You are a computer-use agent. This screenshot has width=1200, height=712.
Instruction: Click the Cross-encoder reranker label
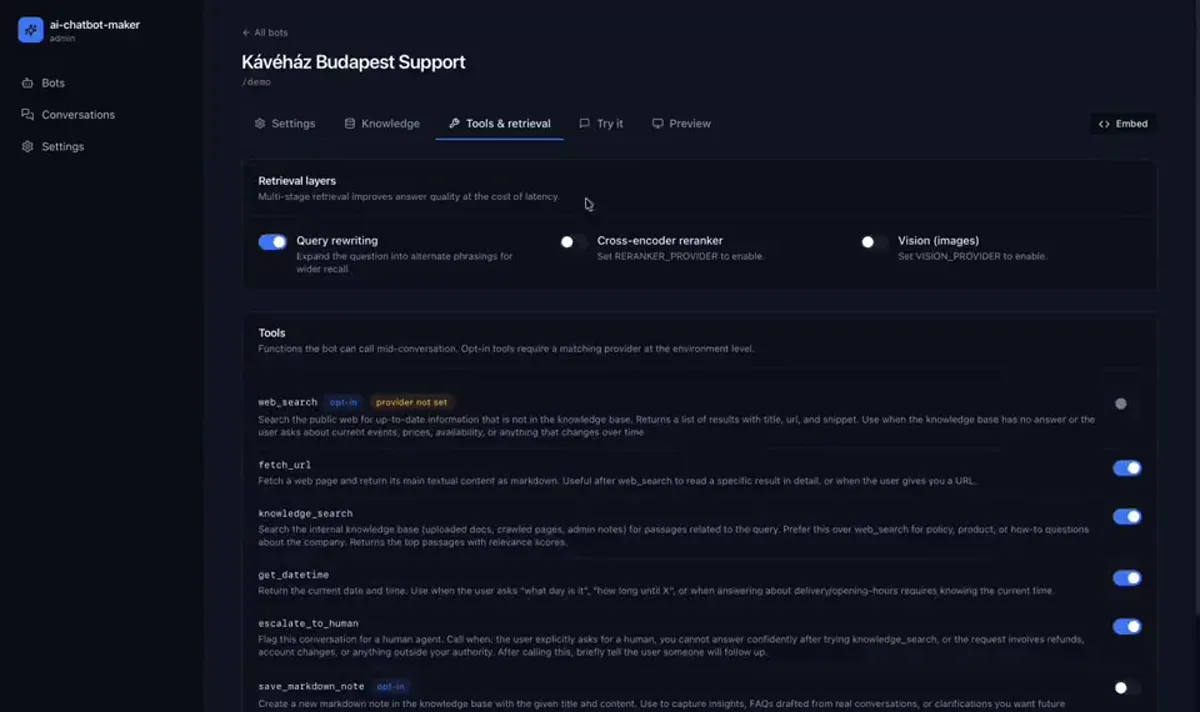coord(660,241)
